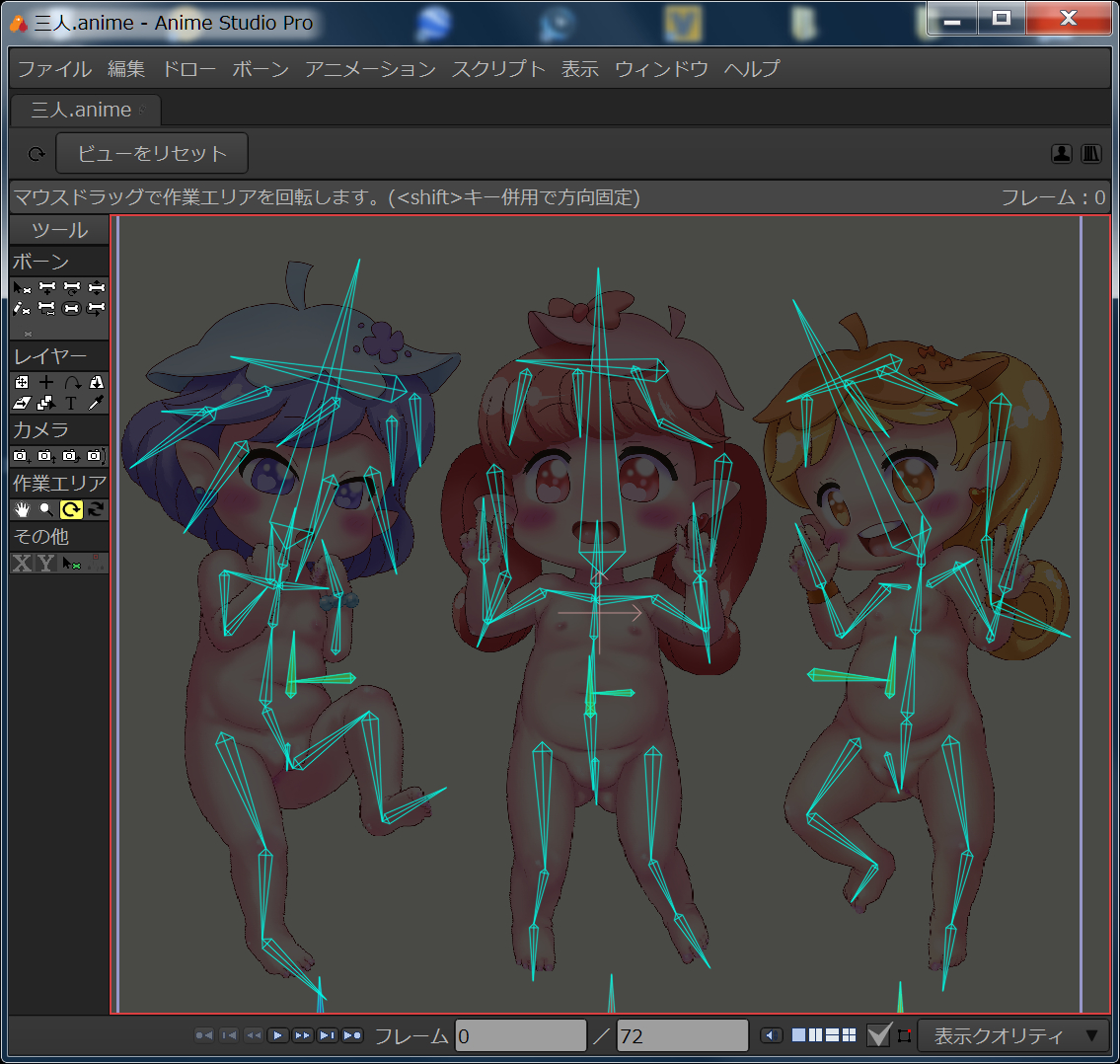Screen dimensions: 1120x1064
Task: Switch to single-pane view layout
Action: pyautogui.click(x=798, y=1035)
